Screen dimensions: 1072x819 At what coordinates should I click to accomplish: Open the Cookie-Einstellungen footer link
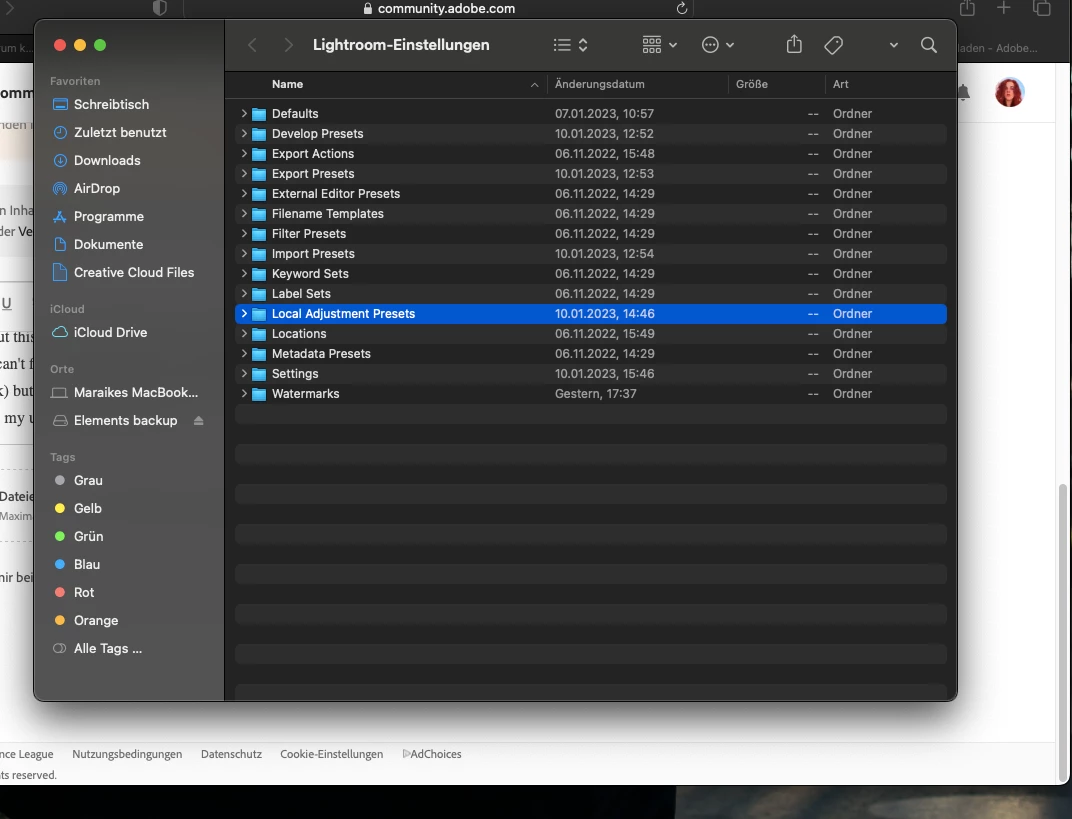[332, 754]
